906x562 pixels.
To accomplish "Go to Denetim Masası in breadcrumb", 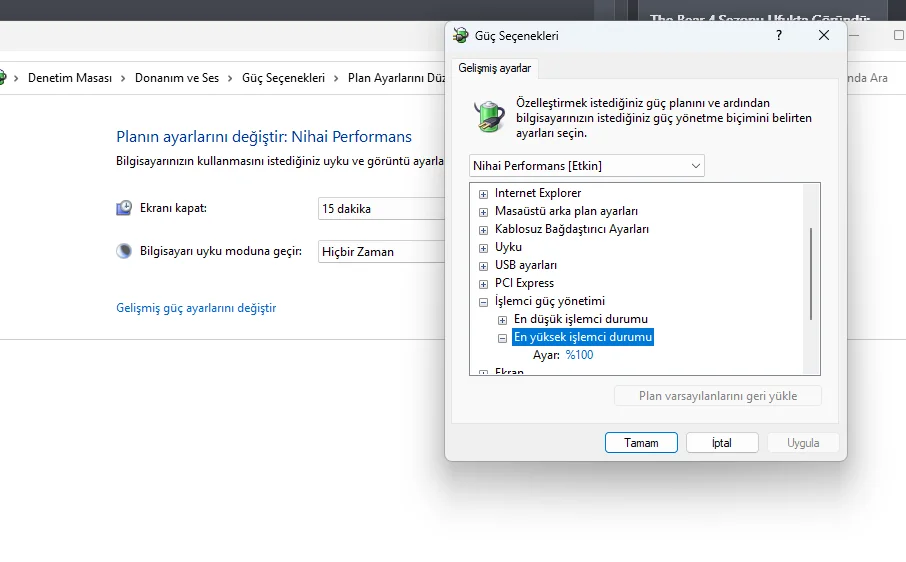I will [70, 78].
